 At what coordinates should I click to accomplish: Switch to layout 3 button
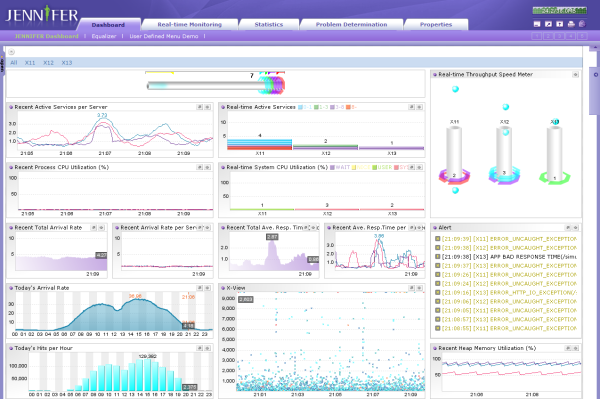pos(559,36)
